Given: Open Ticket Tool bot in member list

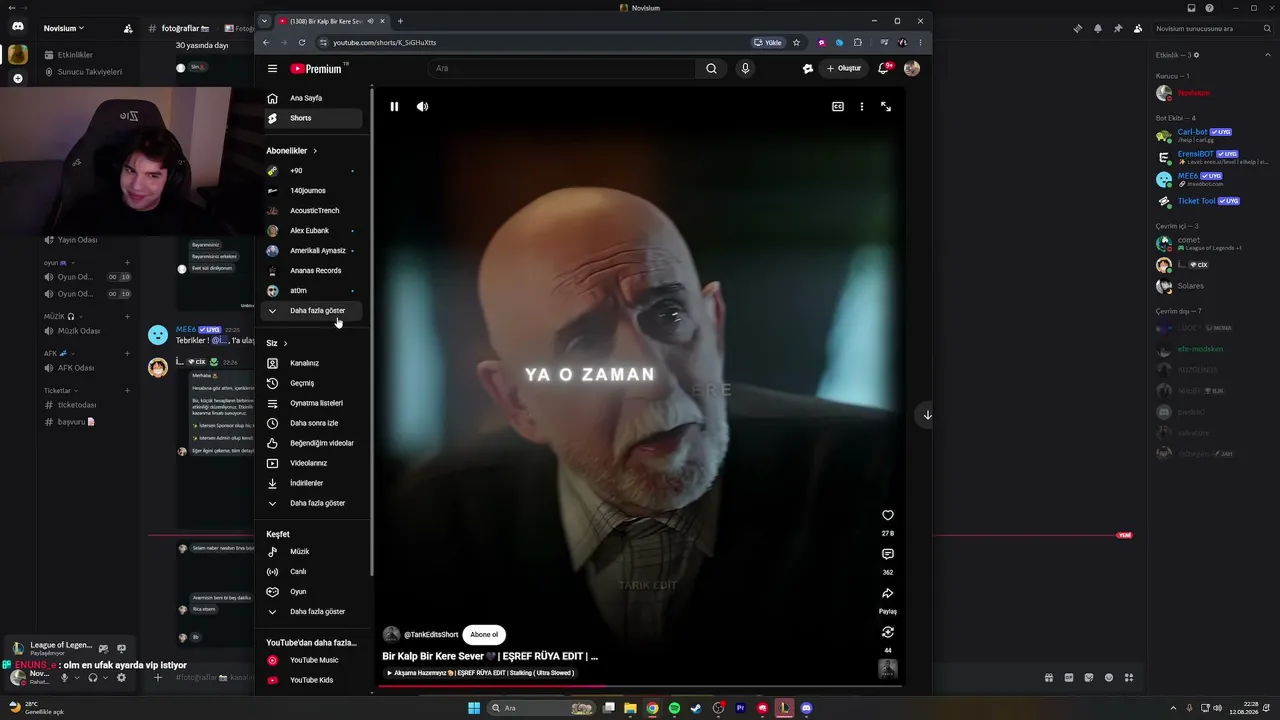Looking at the screenshot, I should (1211, 201).
